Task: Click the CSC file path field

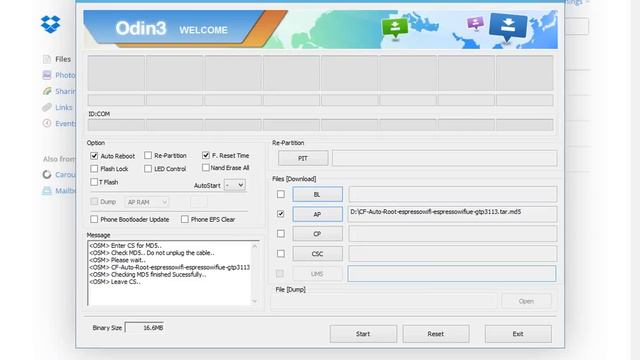Action: click(453, 254)
